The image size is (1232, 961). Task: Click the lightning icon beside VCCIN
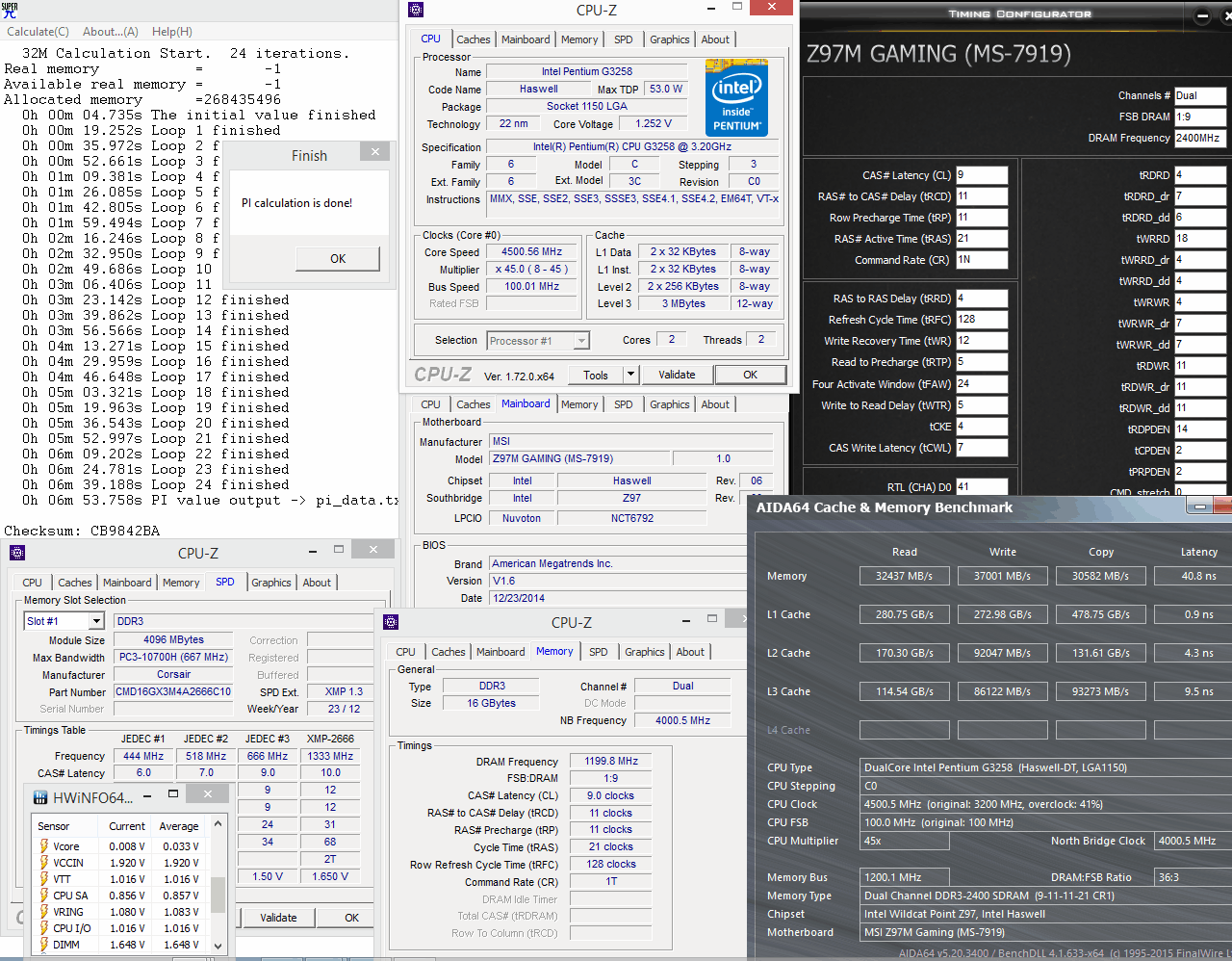[x=43, y=863]
